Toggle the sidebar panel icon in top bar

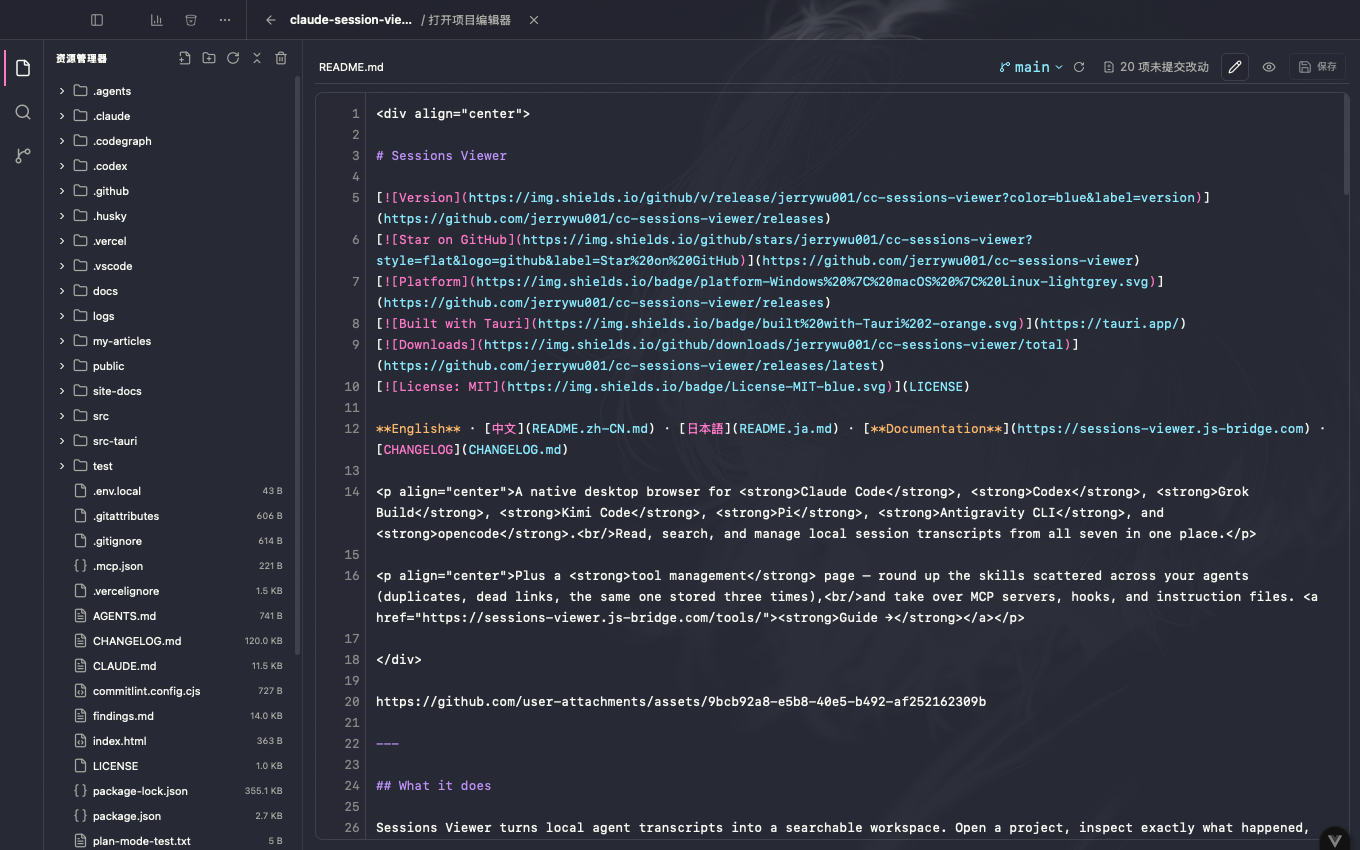(x=97, y=20)
